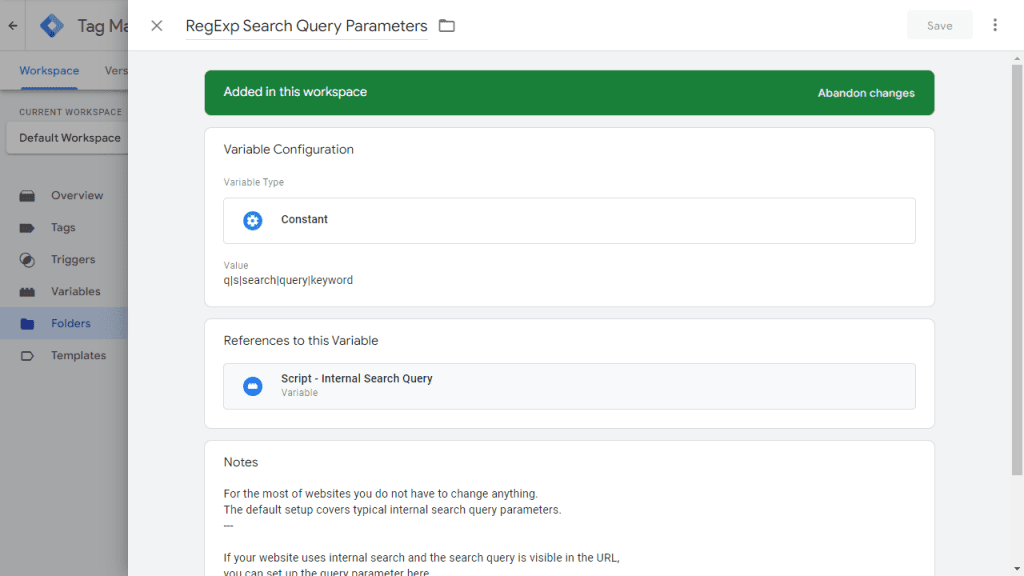The image size is (1024, 576).
Task: Open the Default Workspace selector
Action: click(x=67, y=138)
